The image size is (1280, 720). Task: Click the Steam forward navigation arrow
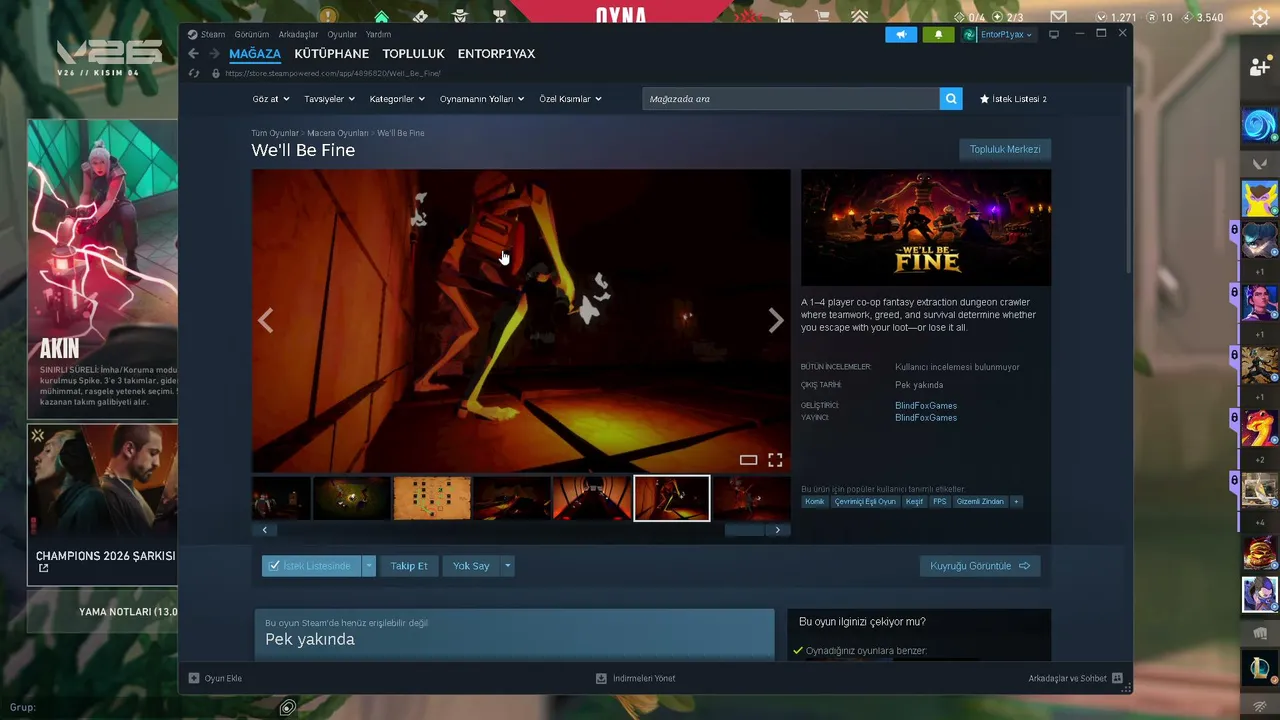point(214,54)
